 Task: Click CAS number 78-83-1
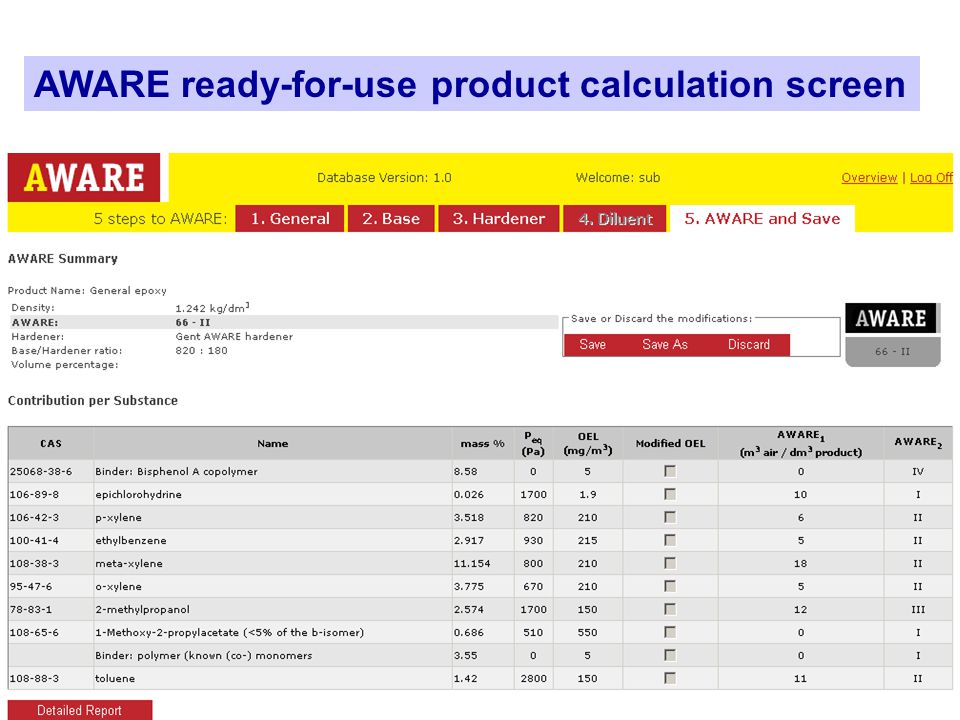tap(31, 609)
